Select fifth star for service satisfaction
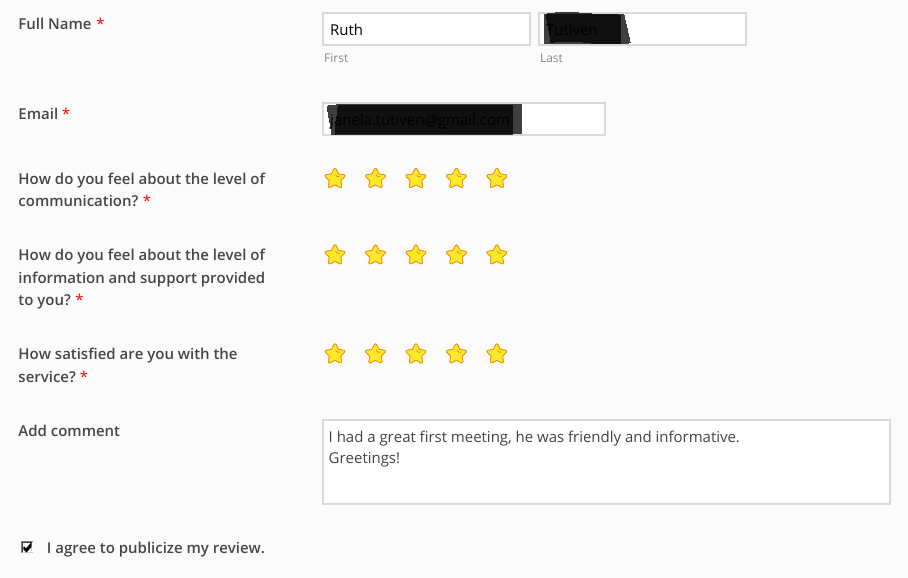The image size is (908, 578). click(497, 354)
